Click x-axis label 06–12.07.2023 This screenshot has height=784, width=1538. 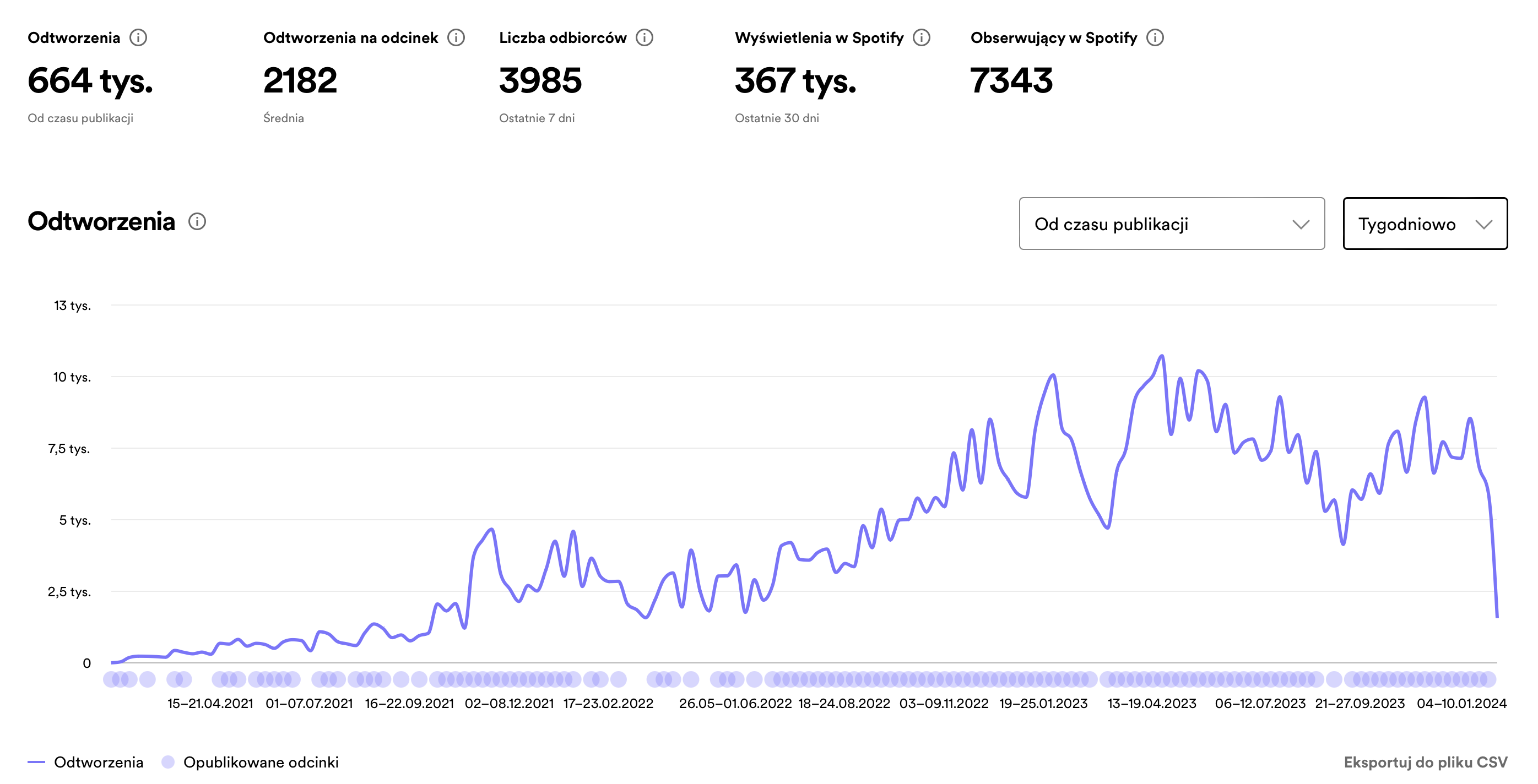(x=1260, y=704)
